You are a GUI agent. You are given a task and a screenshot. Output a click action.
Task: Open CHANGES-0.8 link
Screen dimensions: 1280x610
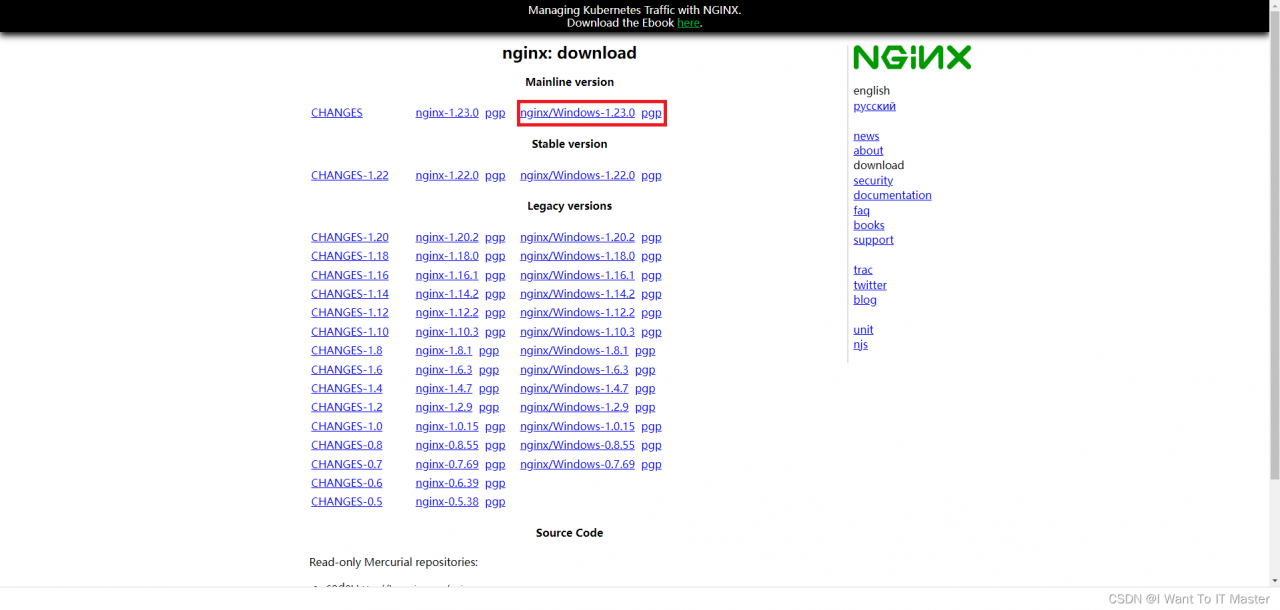tap(346, 445)
